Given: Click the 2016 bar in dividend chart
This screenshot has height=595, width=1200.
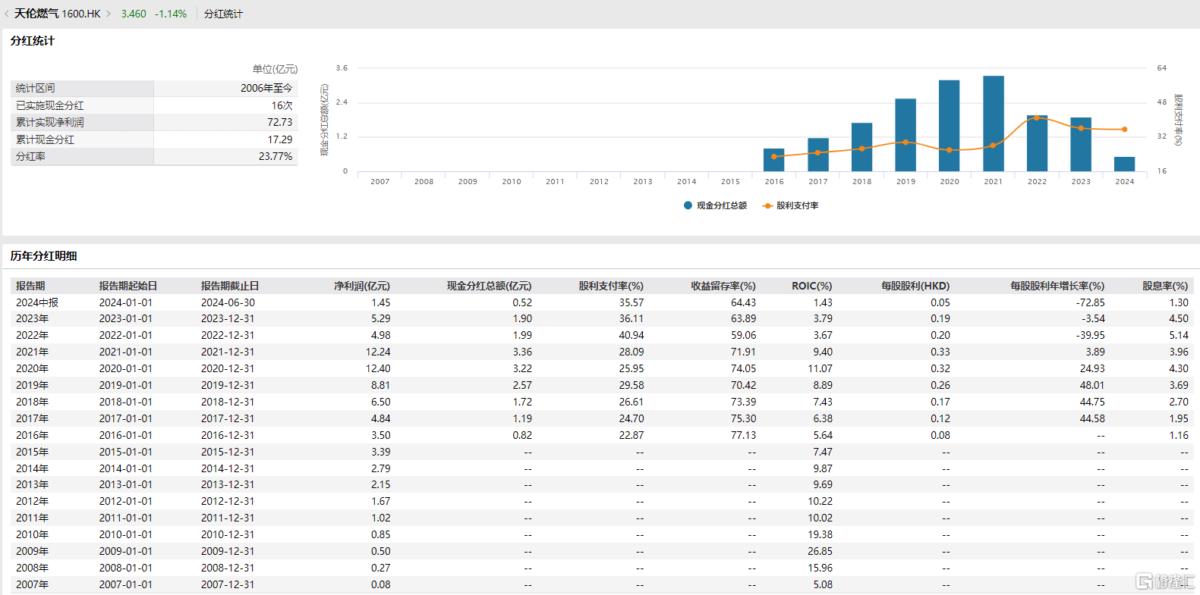Looking at the screenshot, I should [774, 160].
